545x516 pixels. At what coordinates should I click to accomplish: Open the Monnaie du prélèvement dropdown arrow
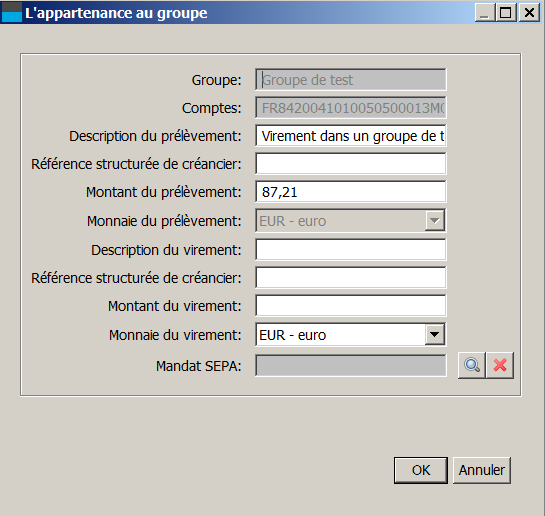click(x=434, y=221)
